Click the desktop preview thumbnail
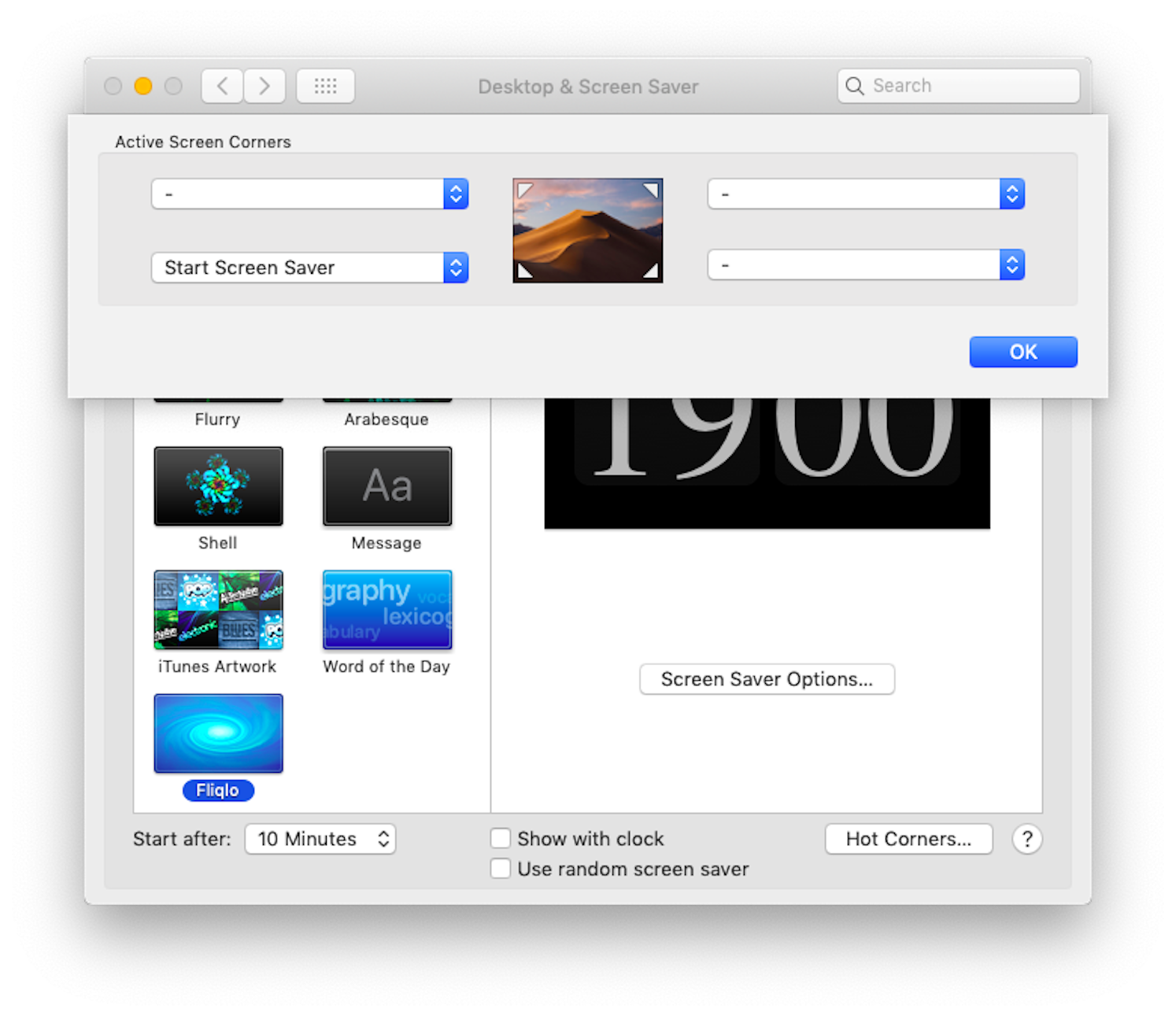The width and height of the screenshot is (1176, 1016). [x=587, y=229]
